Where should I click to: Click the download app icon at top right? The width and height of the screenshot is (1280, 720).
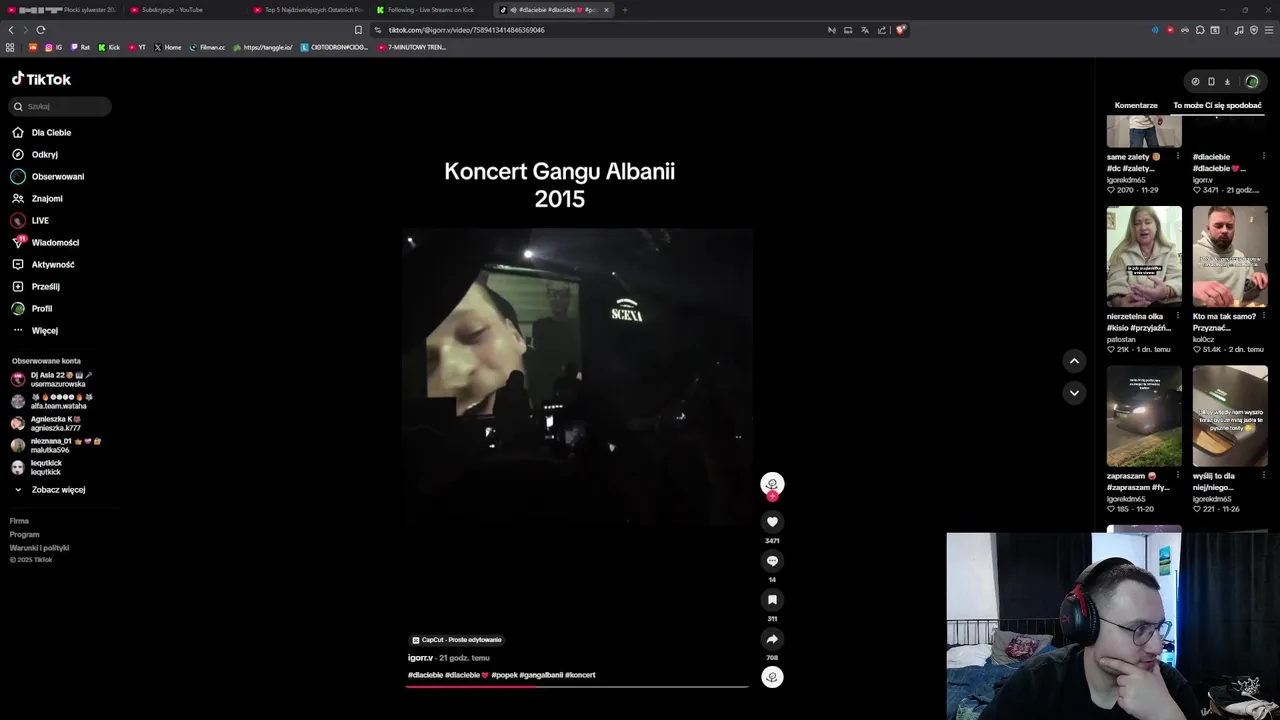[1227, 82]
